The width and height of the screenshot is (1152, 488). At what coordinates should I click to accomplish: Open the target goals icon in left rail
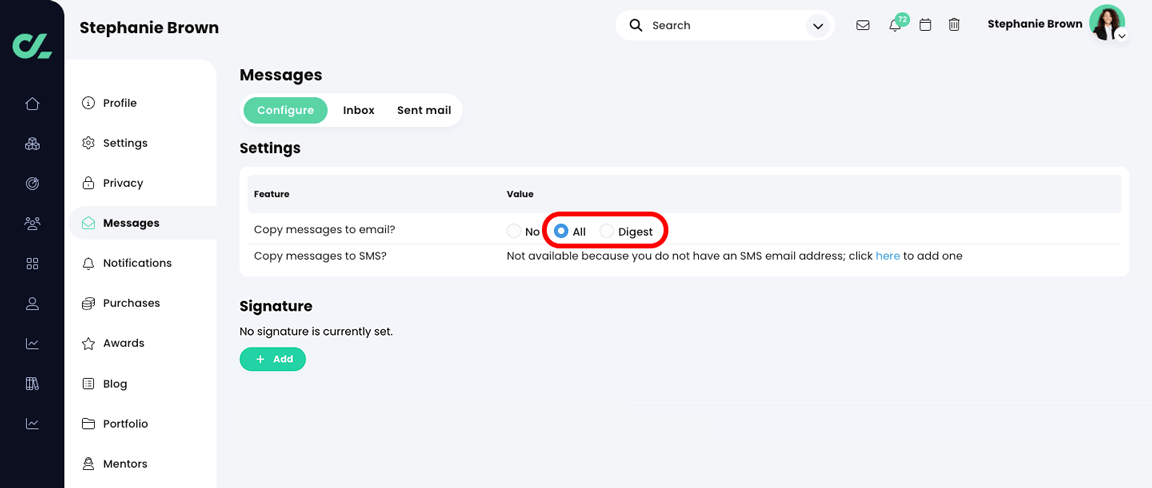pos(32,183)
